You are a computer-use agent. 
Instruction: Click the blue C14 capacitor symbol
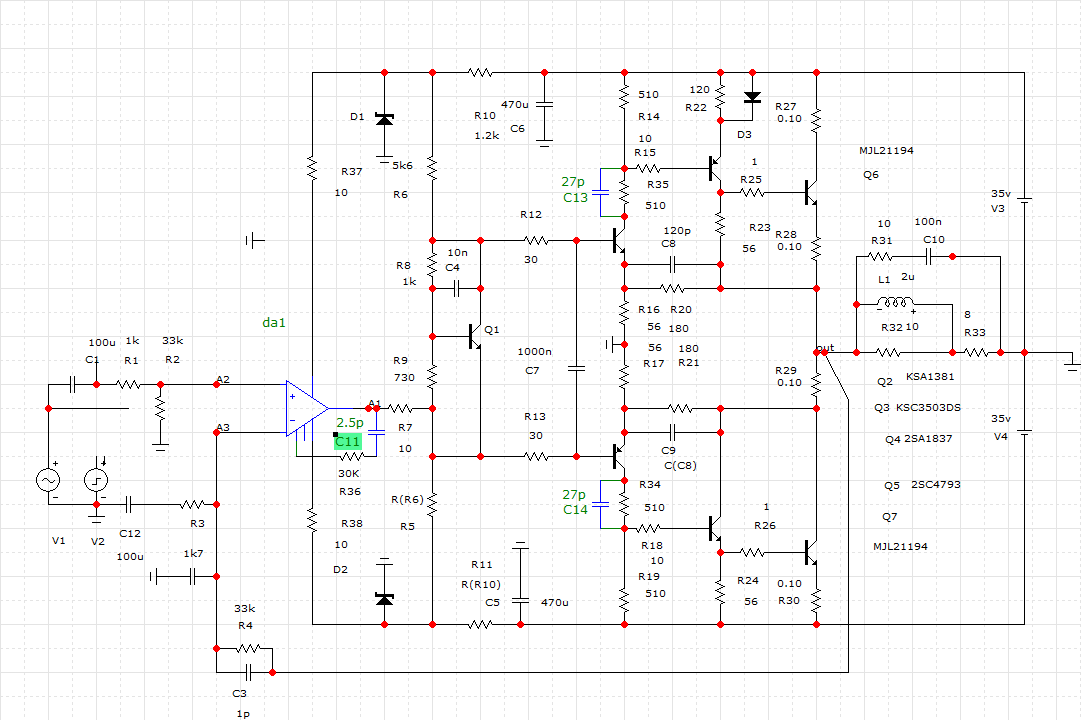pyautogui.click(x=600, y=504)
